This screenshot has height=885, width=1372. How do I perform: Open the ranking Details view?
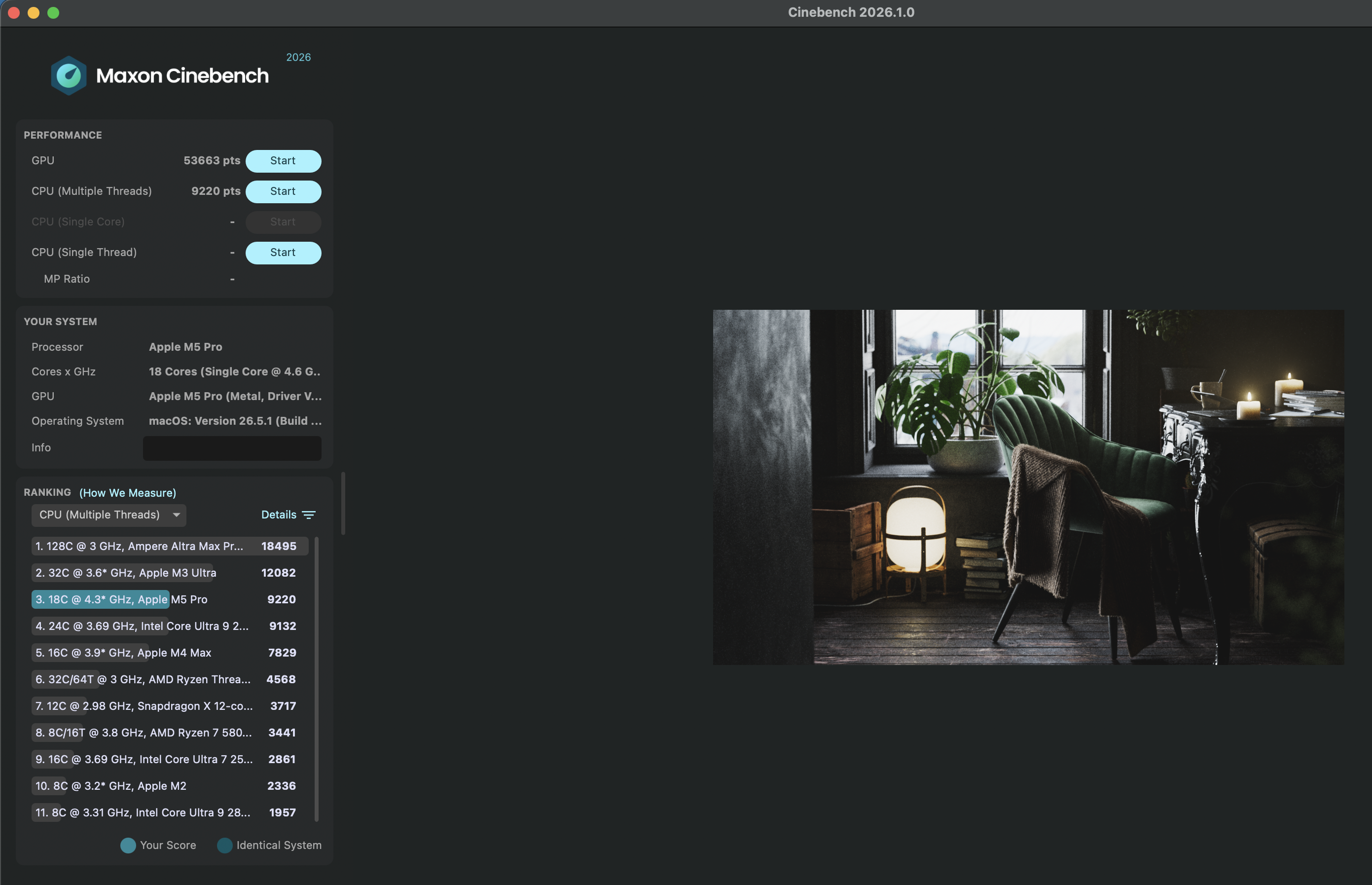279,515
